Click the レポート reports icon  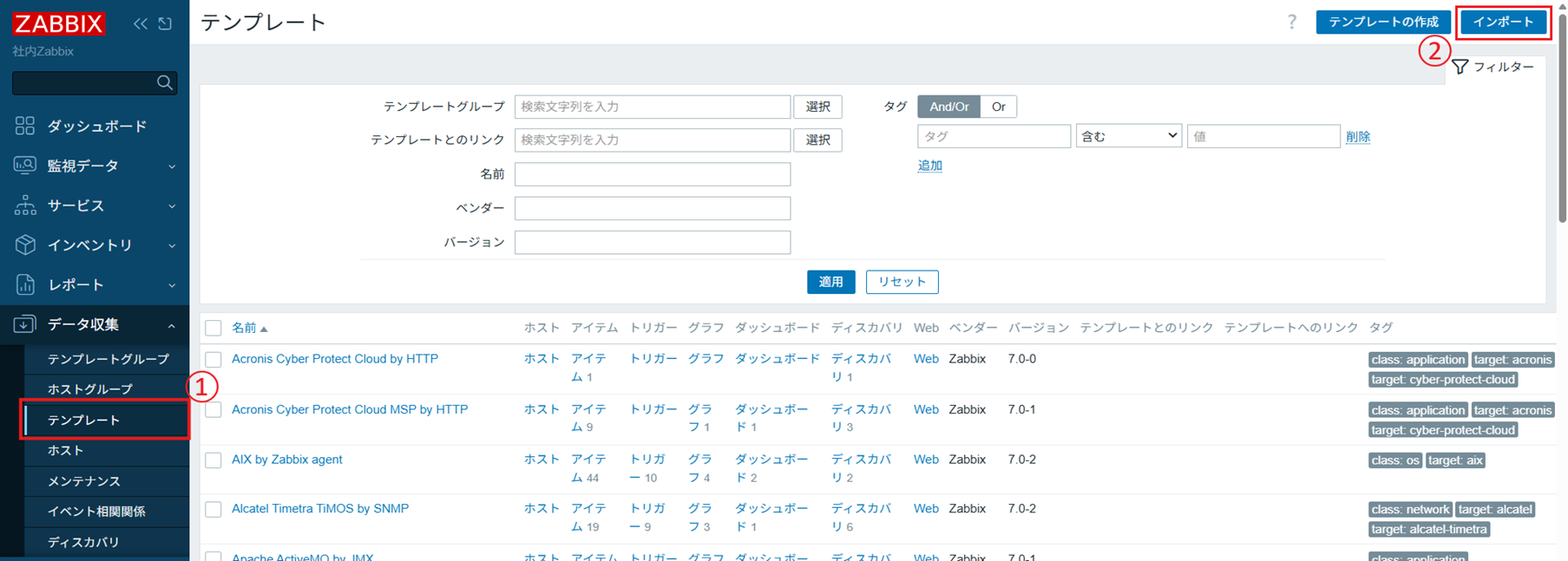[25, 284]
